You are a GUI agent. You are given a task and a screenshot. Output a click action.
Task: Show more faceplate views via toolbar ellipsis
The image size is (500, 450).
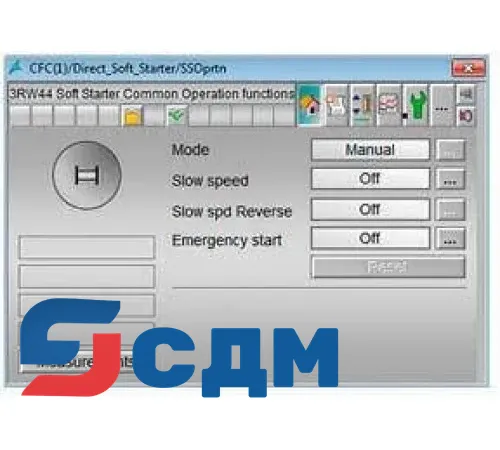pyautogui.click(x=442, y=105)
